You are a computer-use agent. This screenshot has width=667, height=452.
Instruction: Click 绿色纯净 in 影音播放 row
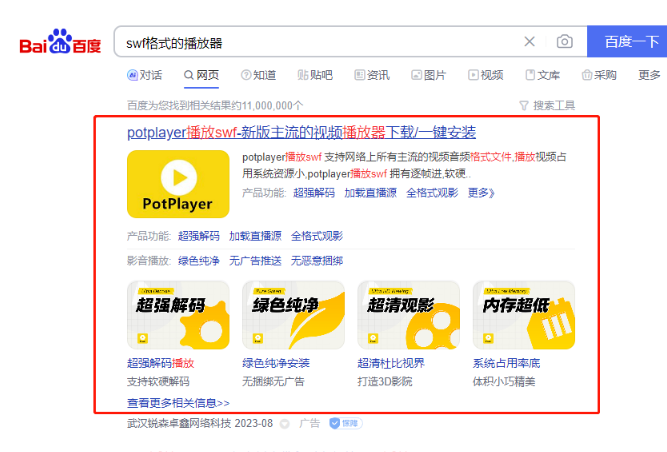pos(199,261)
